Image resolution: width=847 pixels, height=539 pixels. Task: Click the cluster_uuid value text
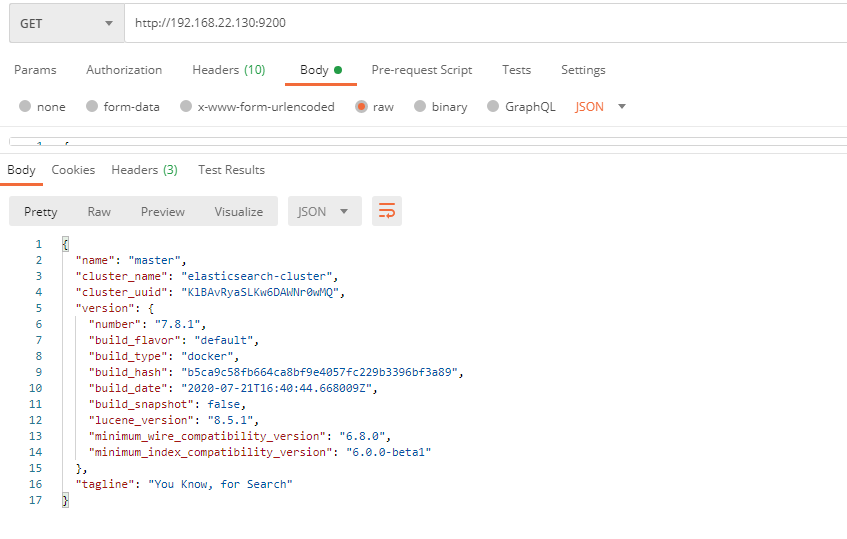coord(260,292)
